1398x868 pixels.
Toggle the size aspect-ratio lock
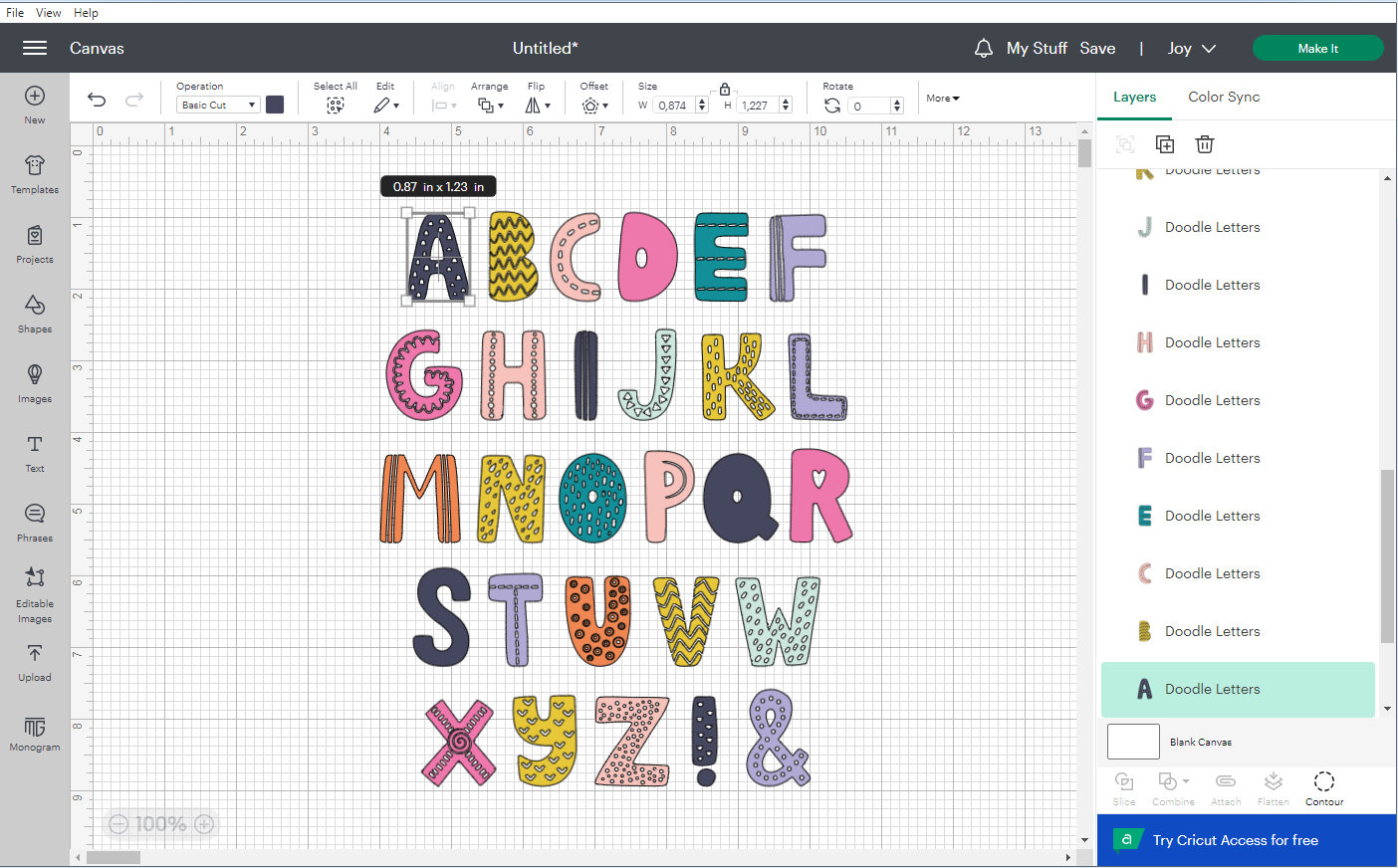(x=724, y=89)
